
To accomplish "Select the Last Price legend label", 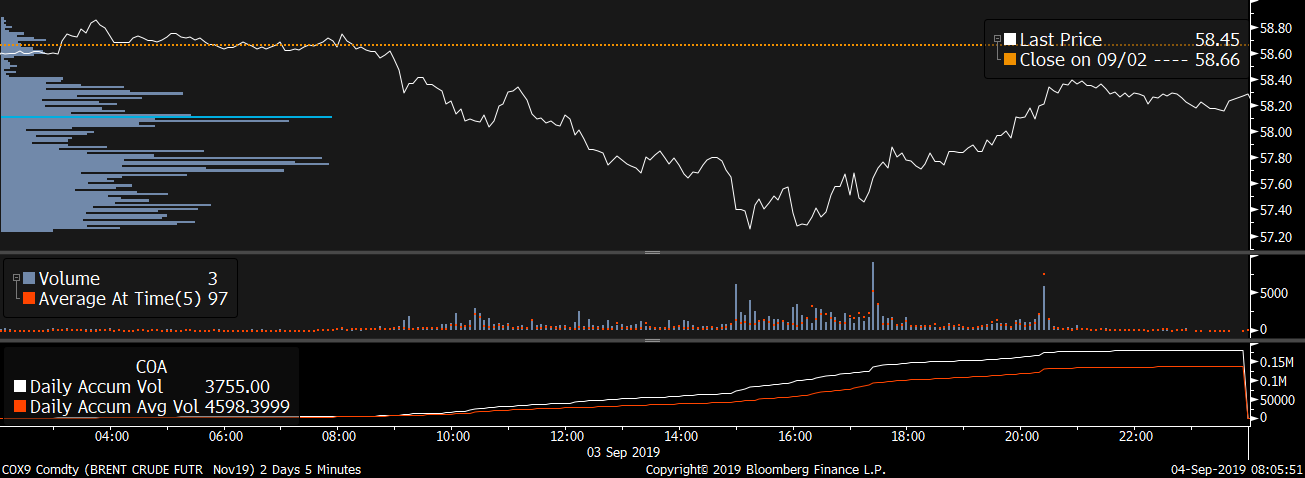I will click(1061, 40).
